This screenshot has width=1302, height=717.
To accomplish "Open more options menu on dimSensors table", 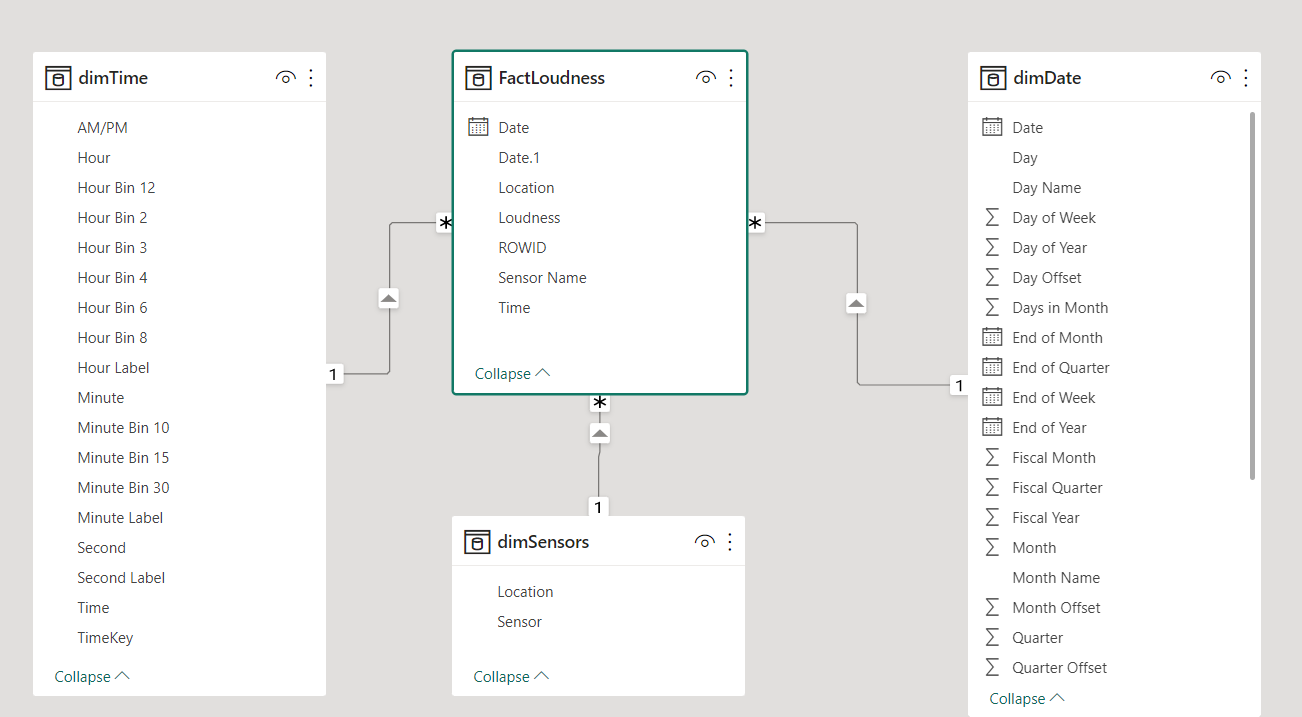I will click(x=730, y=542).
